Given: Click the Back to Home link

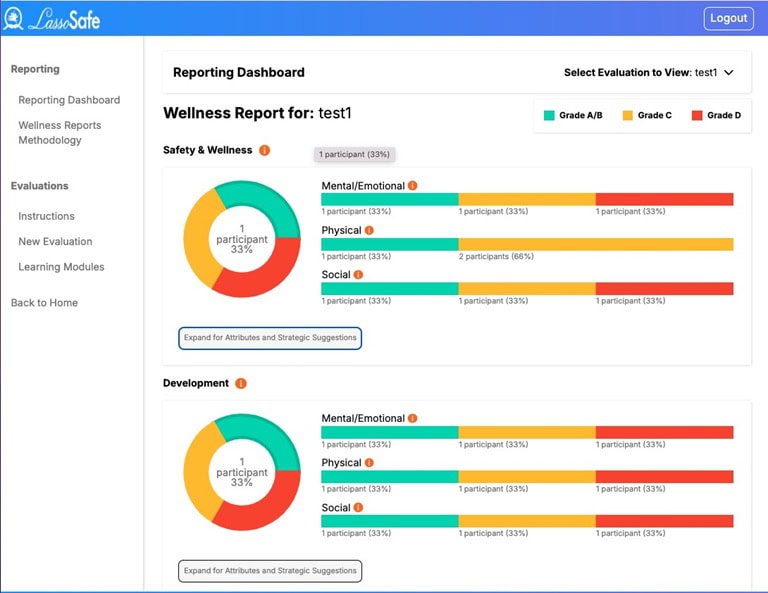Looking at the screenshot, I should [44, 303].
